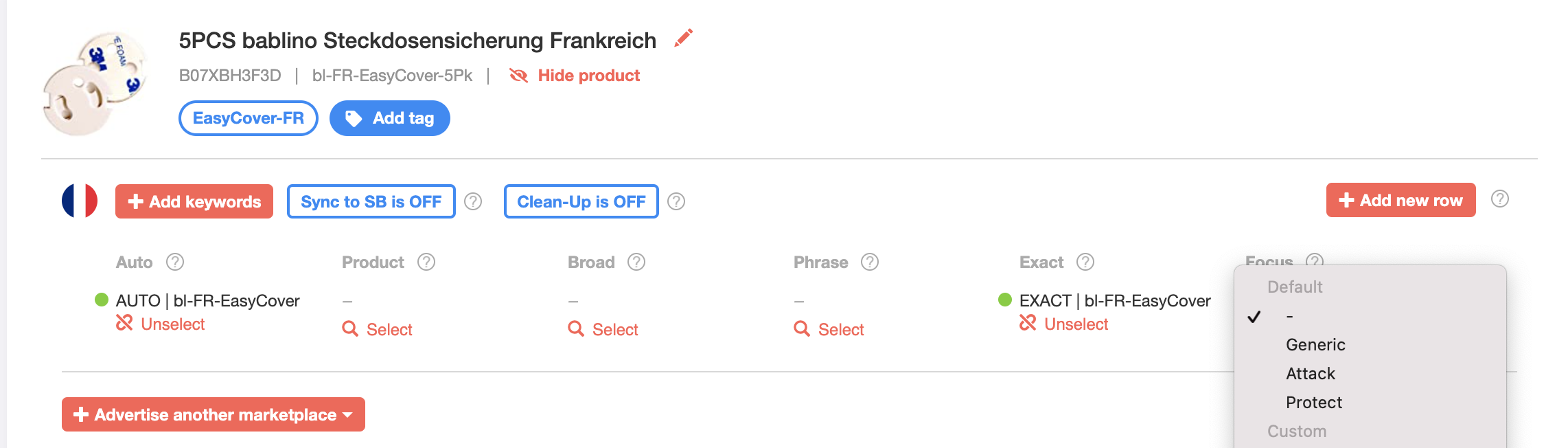Click help icon beside Clean-Up is OFF
The width and height of the screenshot is (1568, 448).
point(676,201)
